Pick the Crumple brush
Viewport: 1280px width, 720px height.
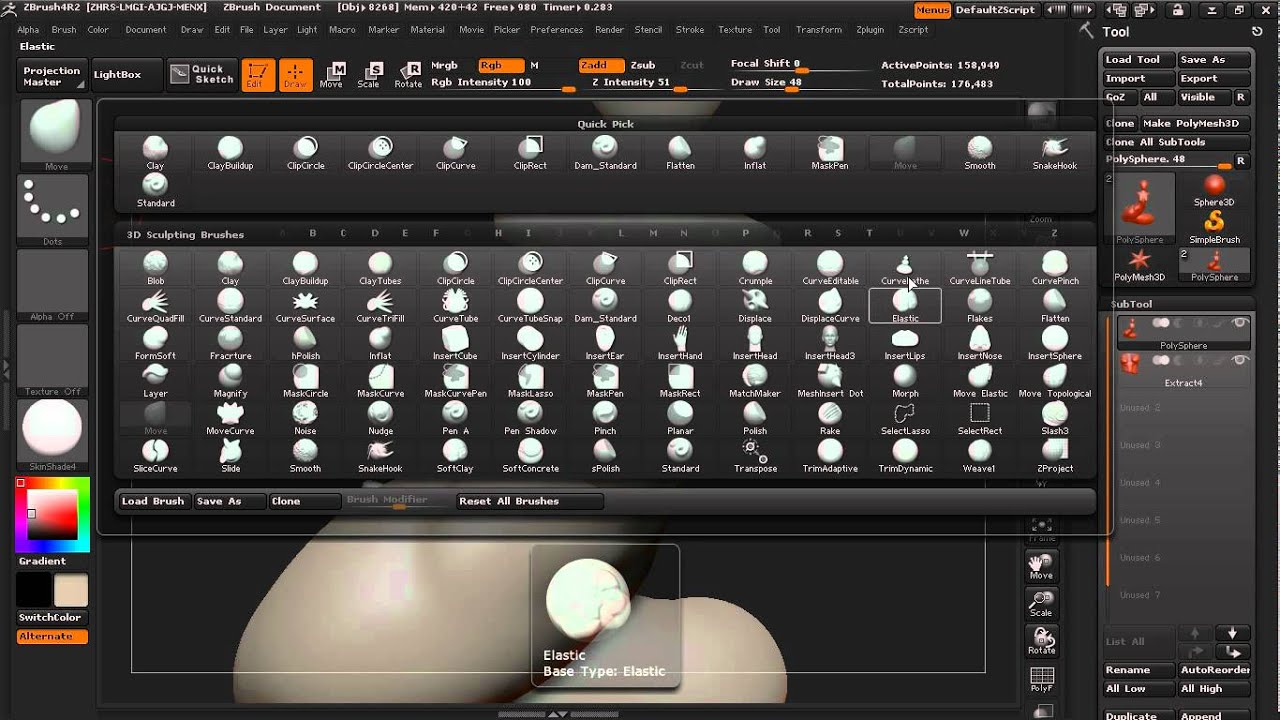click(x=755, y=268)
